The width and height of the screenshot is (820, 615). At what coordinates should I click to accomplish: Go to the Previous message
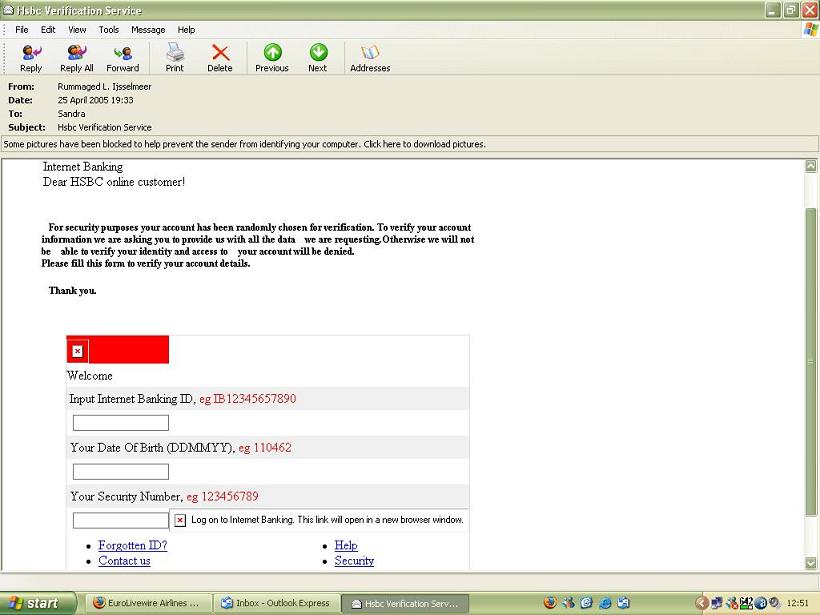[272, 58]
